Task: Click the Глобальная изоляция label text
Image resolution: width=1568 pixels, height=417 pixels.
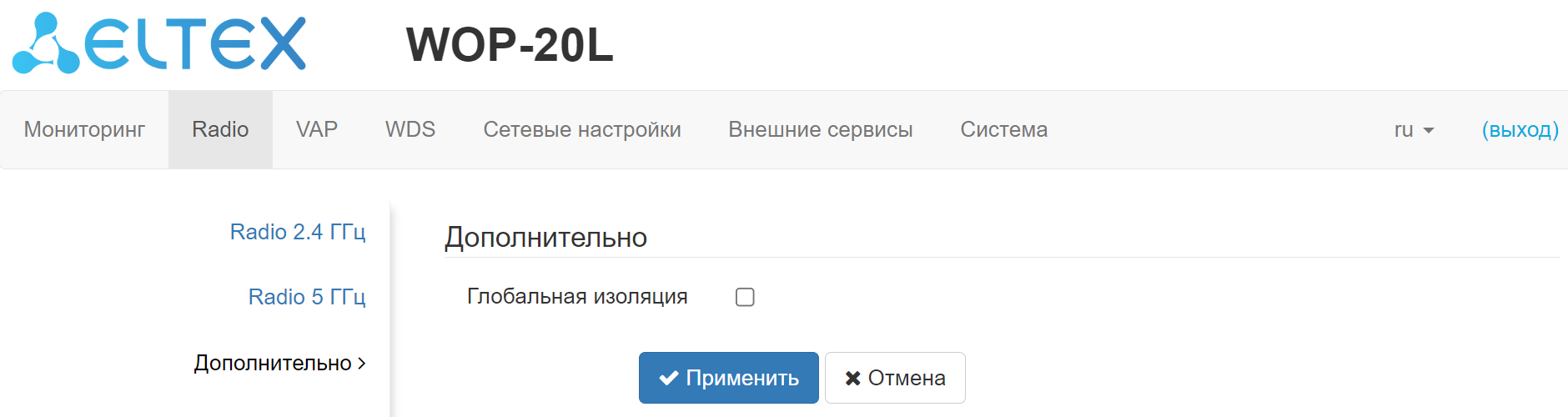Action: click(x=577, y=297)
